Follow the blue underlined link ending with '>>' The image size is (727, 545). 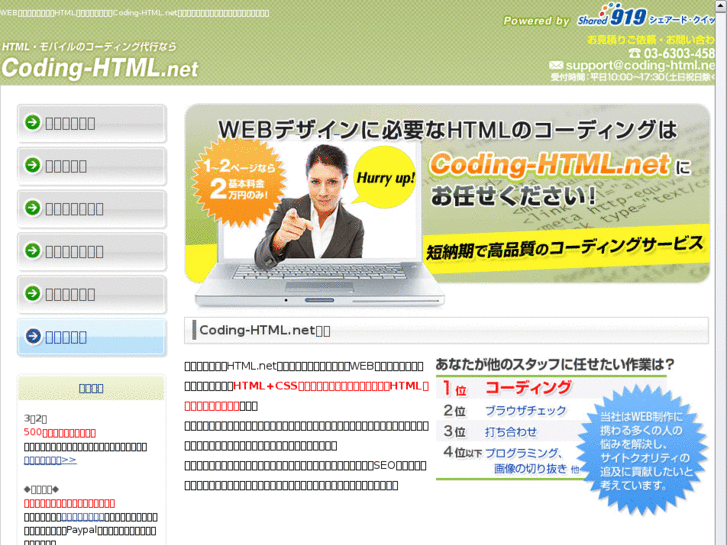click(50, 460)
